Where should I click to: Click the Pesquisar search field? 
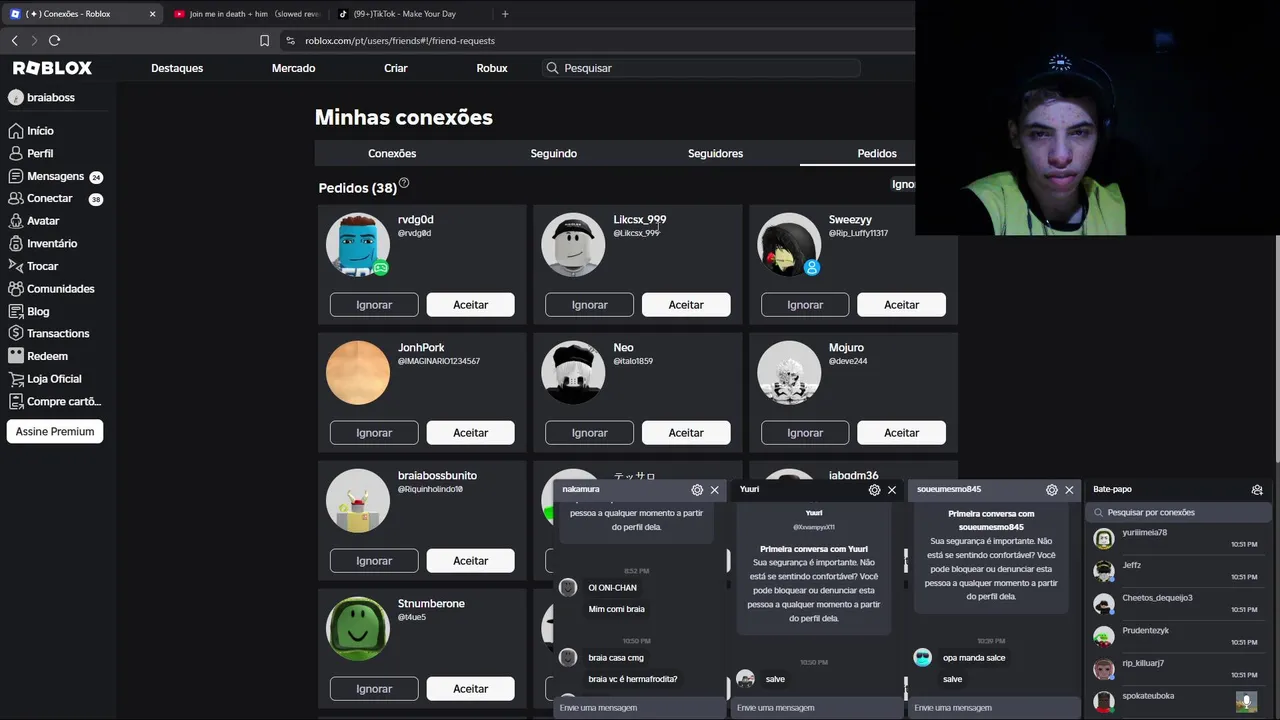(700, 68)
